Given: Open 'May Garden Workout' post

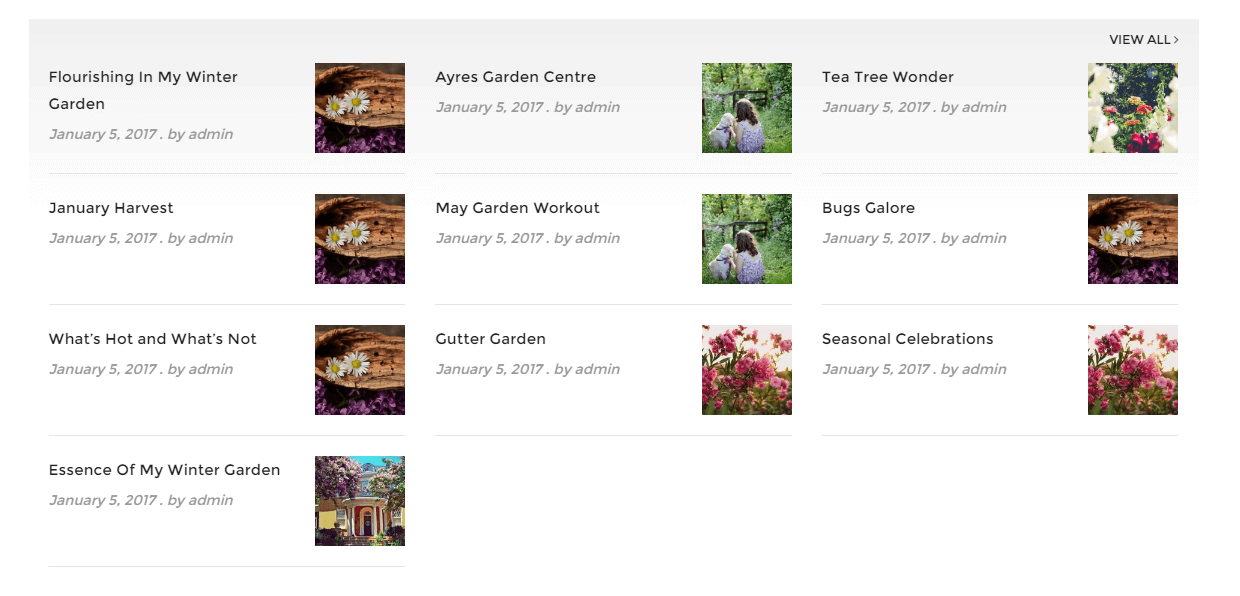Looking at the screenshot, I should [518, 208].
